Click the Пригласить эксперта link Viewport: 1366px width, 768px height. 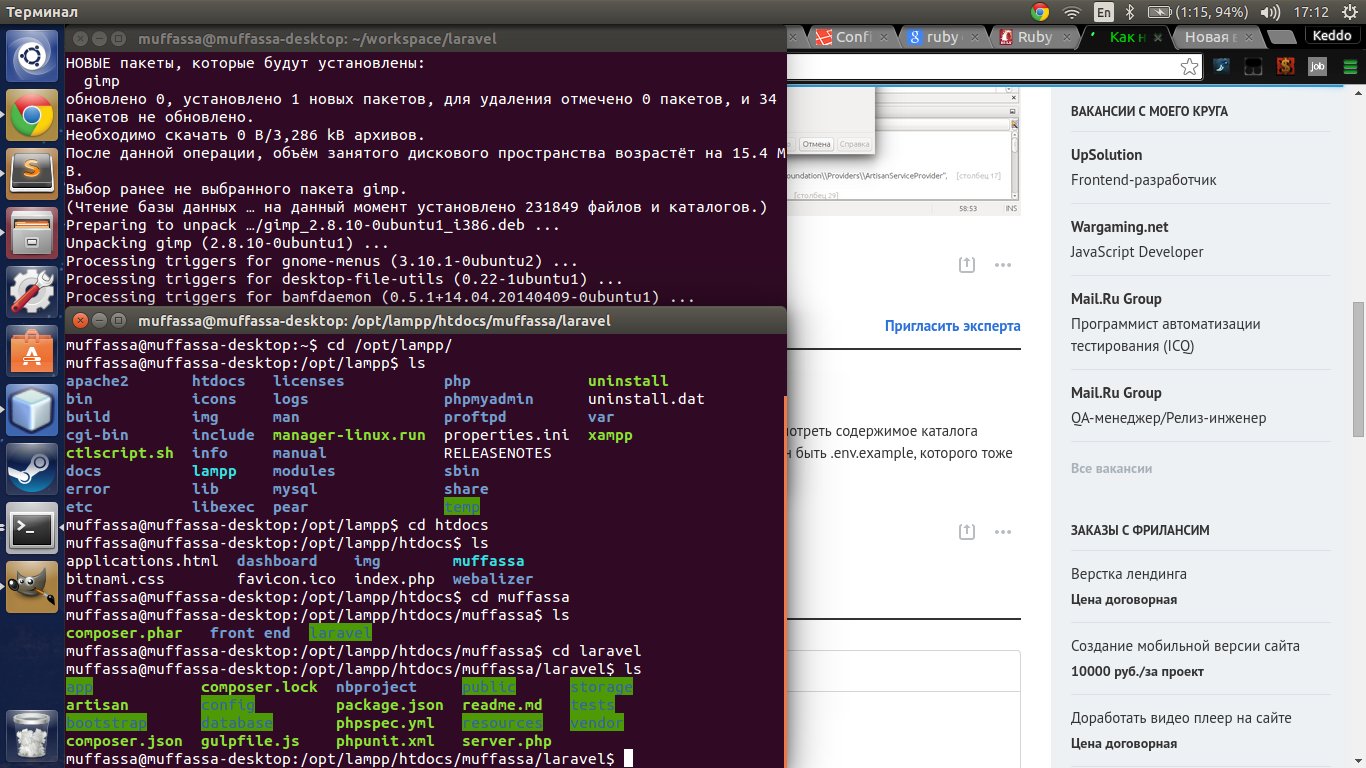(952, 326)
